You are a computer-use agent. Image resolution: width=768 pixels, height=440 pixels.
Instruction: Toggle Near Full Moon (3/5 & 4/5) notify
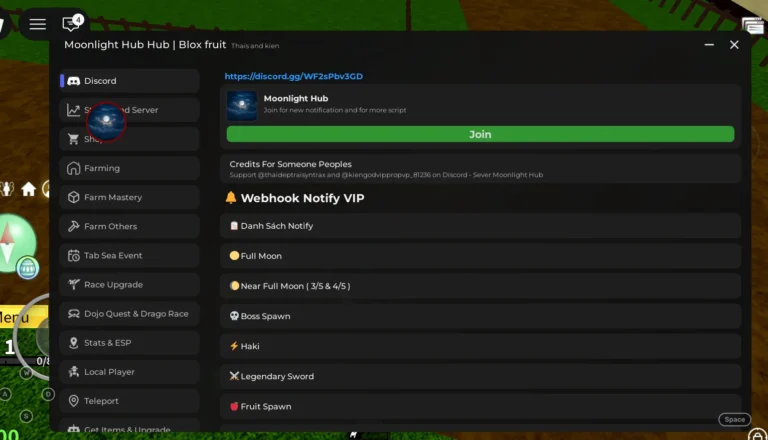[480, 286]
